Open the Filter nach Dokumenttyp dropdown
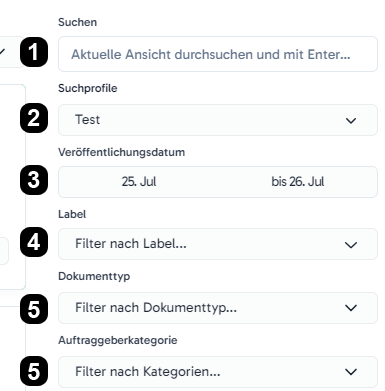The image size is (385, 391). (218, 308)
